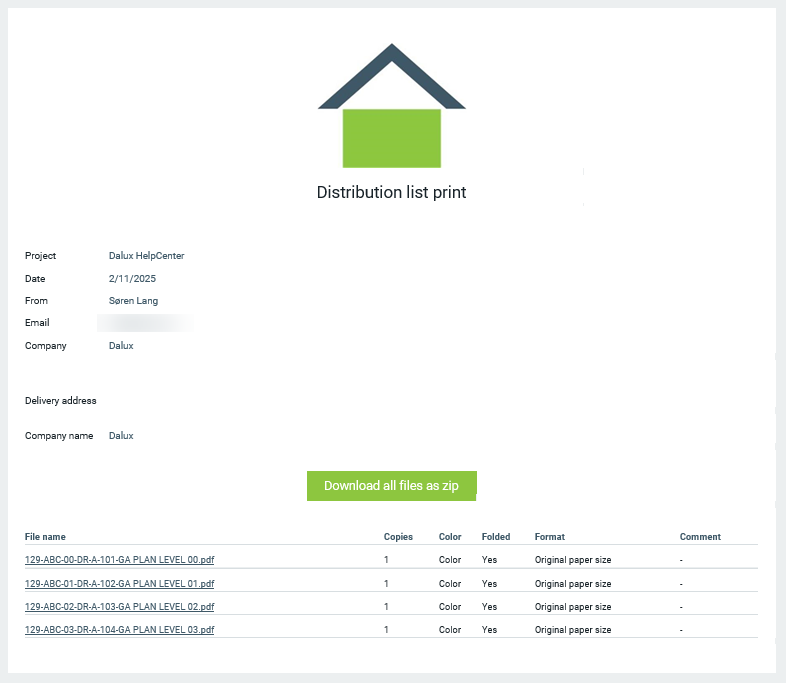Click the Color column header
Image resolution: width=786 pixels, height=683 pixels.
[x=450, y=537]
